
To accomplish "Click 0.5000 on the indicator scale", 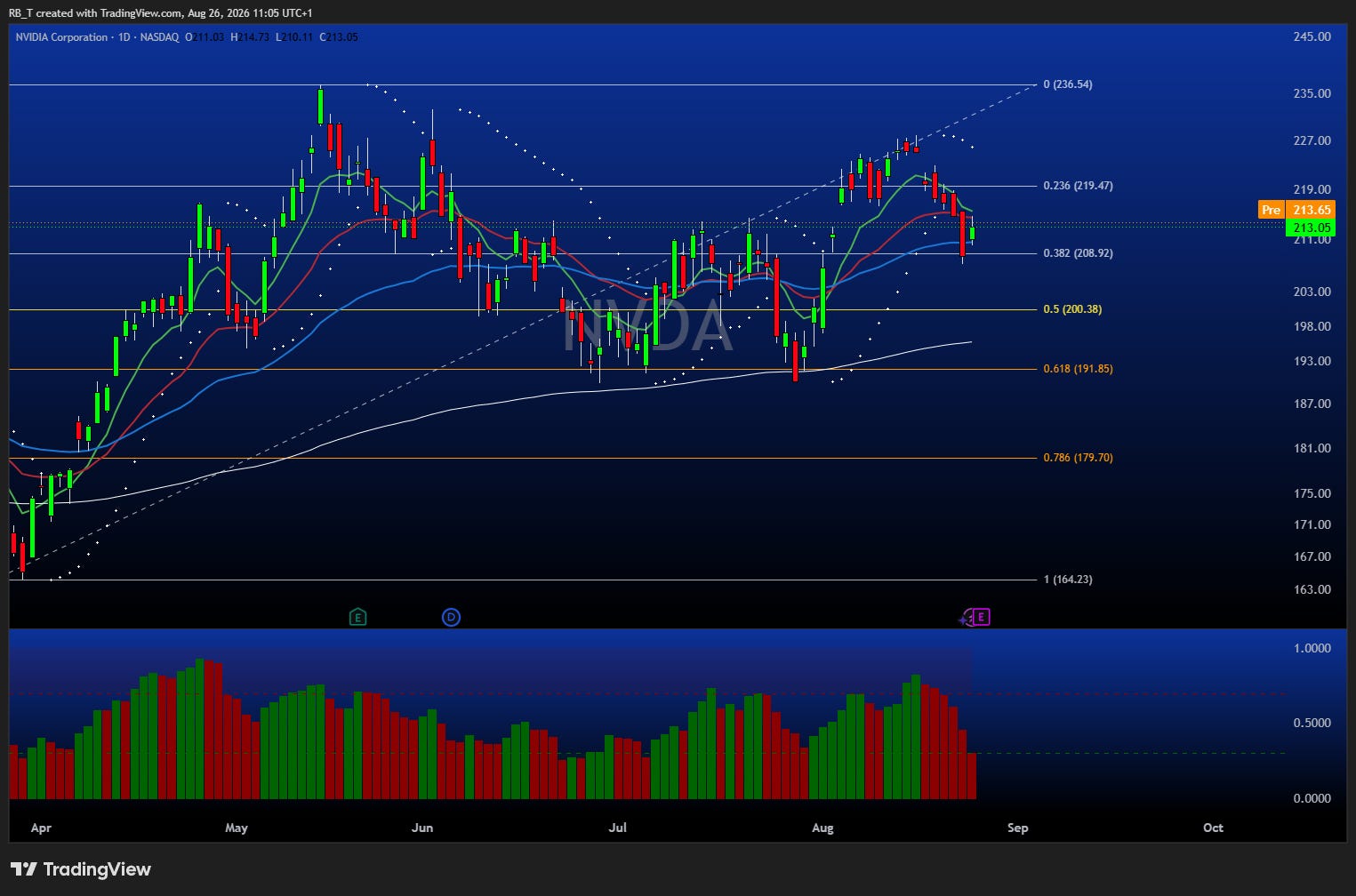I will click(x=1312, y=723).
